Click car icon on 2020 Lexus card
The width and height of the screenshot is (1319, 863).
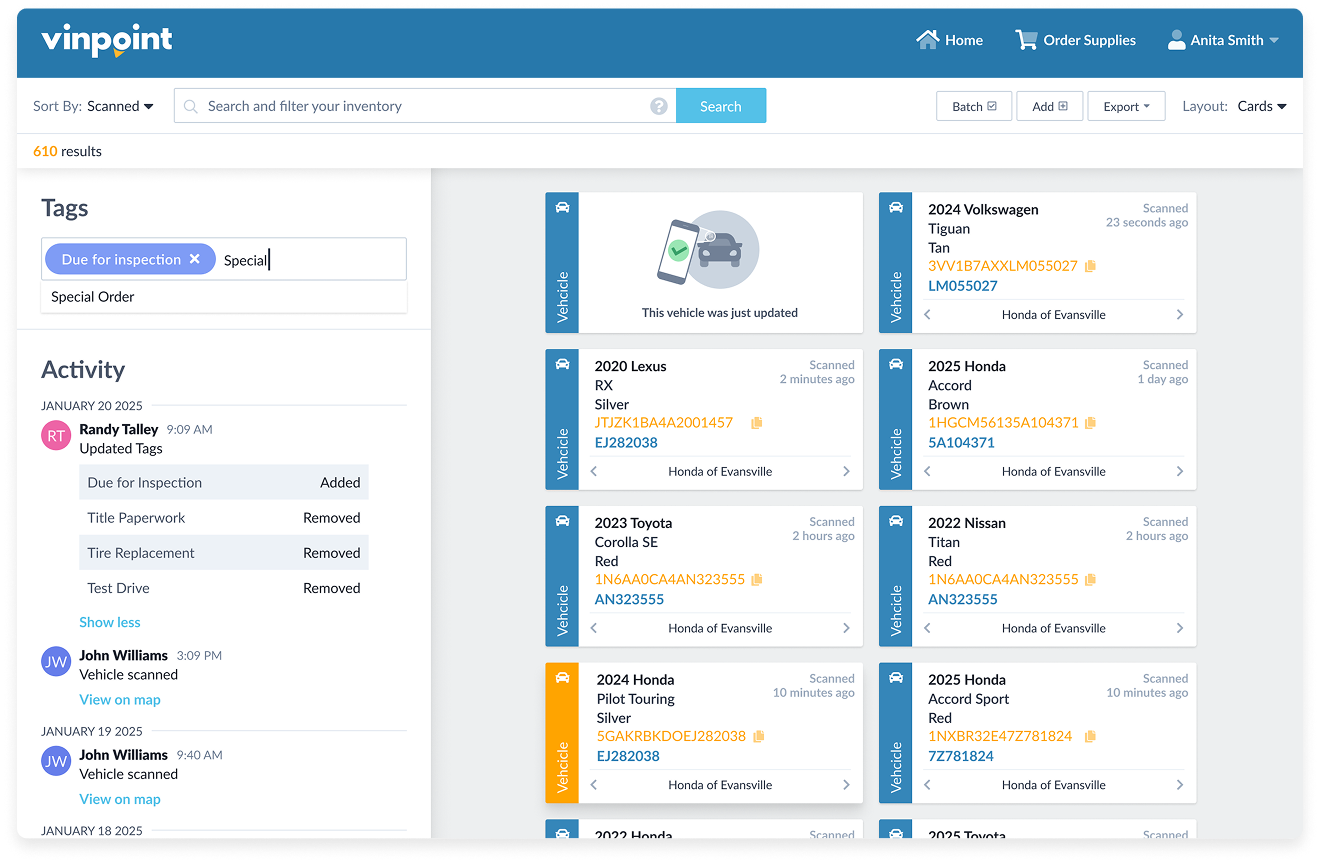tap(562, 364)
